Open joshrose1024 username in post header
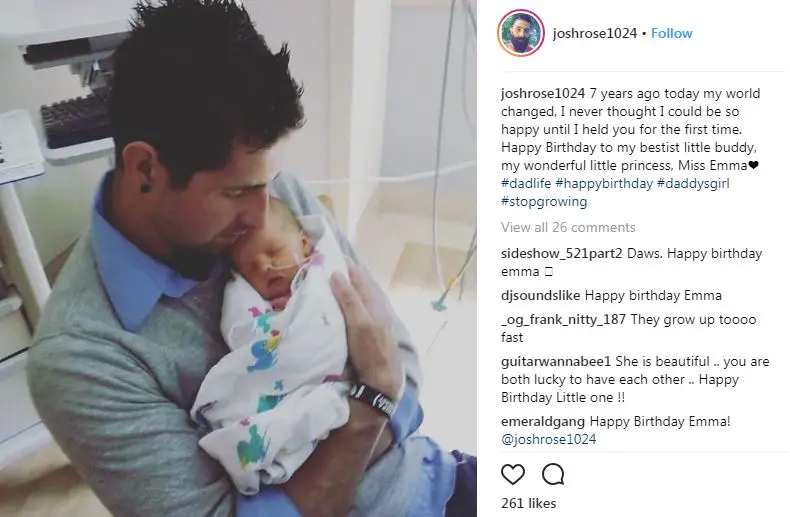The width and height of the screenshot is (790, 517). tap(595, 33)
